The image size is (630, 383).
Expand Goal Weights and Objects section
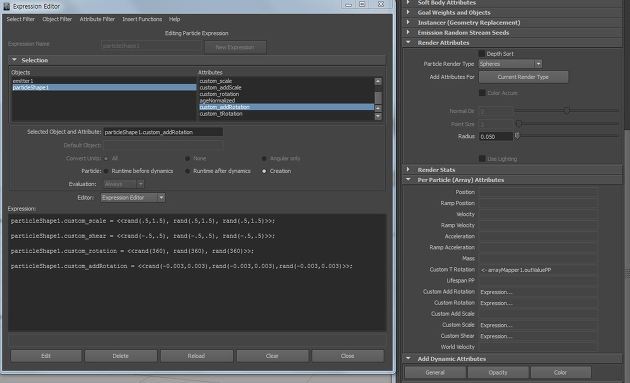pyautogui.click(x=408, y=12)
